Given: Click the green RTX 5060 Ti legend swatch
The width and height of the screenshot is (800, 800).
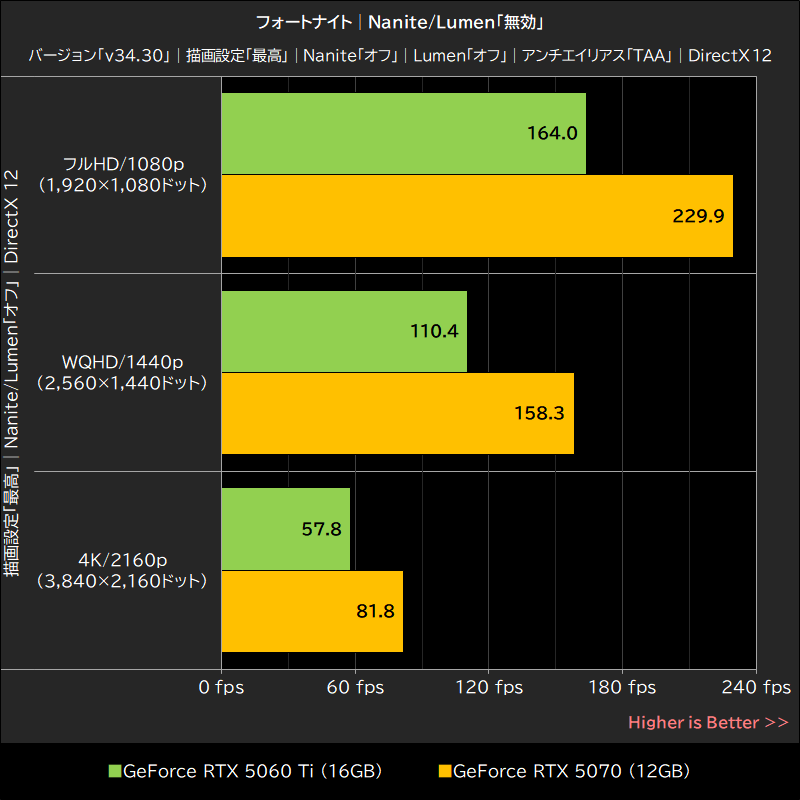Looking at the screenshot, I should pyautogui.click(x=115, y=771).
